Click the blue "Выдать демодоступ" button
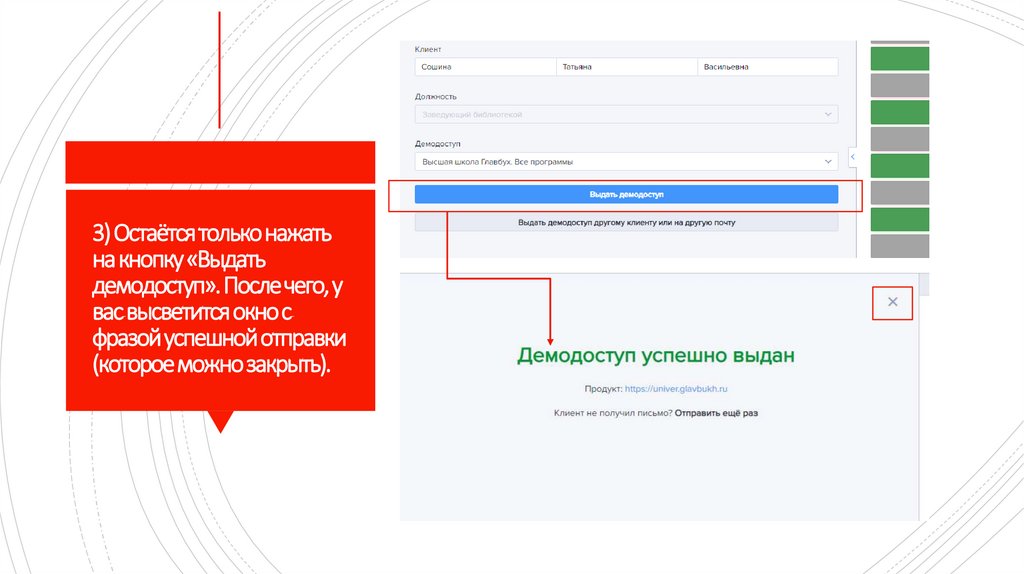1024x574 pixels. 626,195
